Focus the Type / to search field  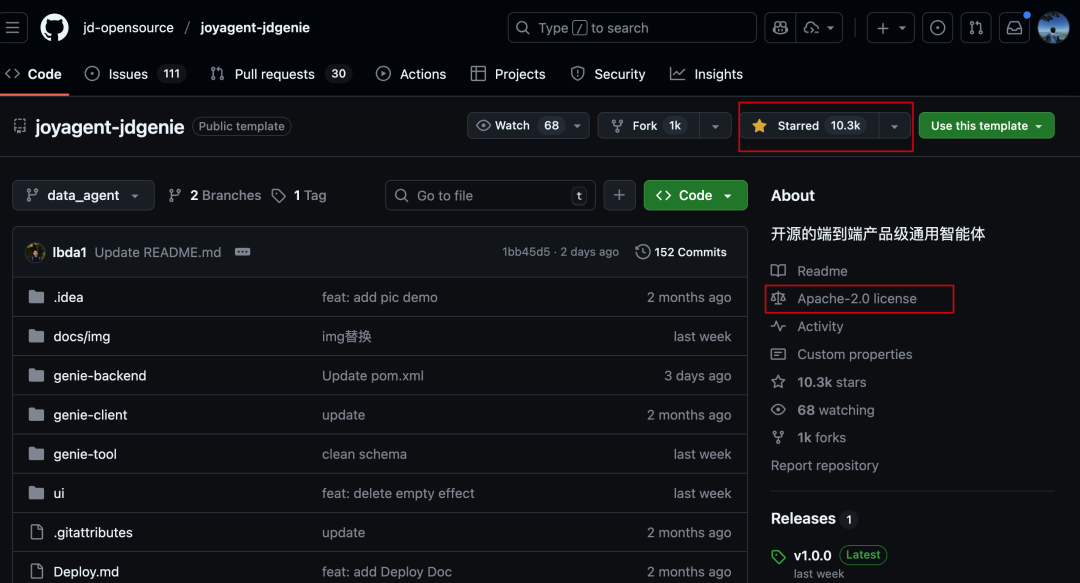pos(632,28)
